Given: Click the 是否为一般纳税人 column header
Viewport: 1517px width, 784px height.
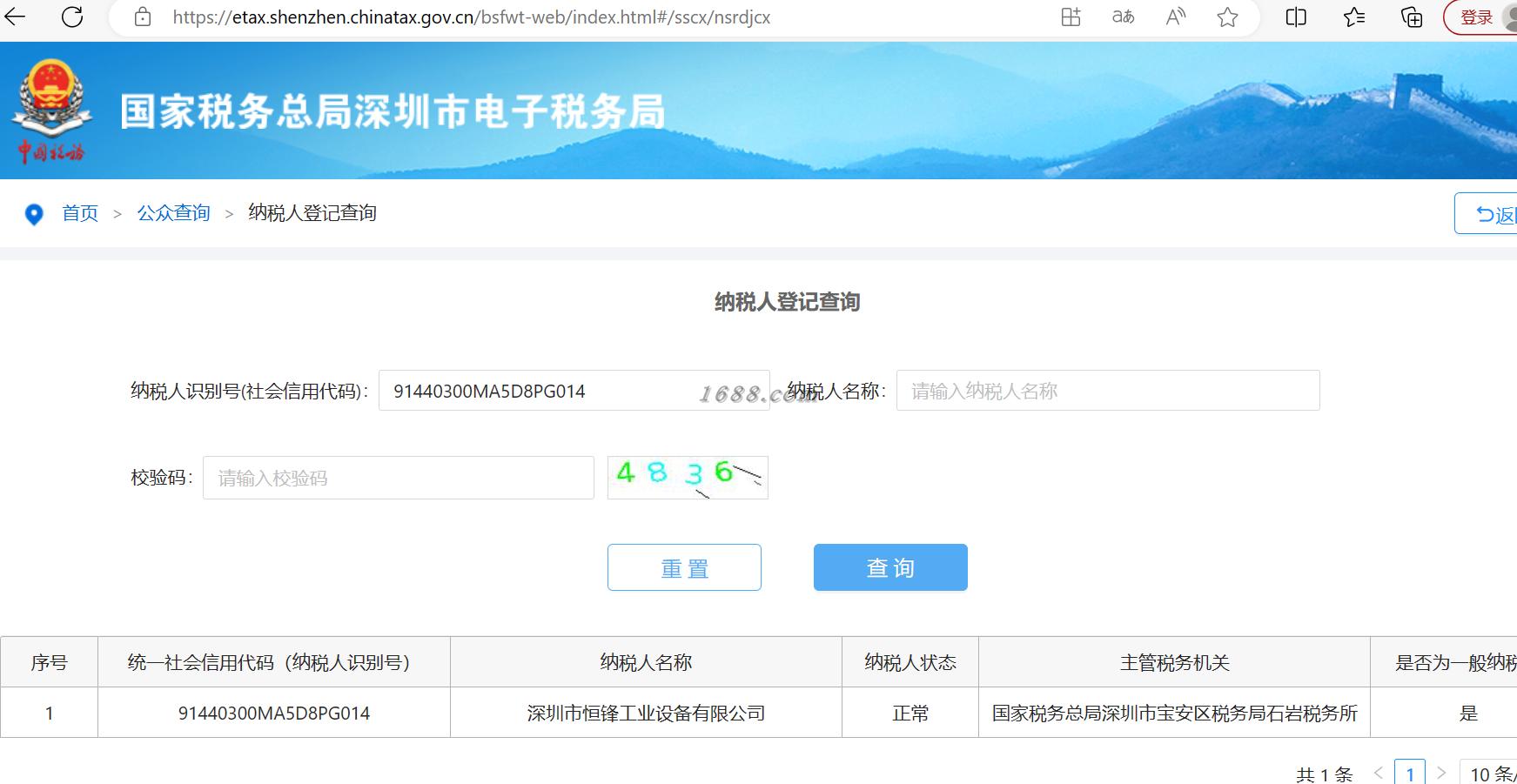Looking at the screenshot, I should pyautogui.click(x=1444, y=662).
